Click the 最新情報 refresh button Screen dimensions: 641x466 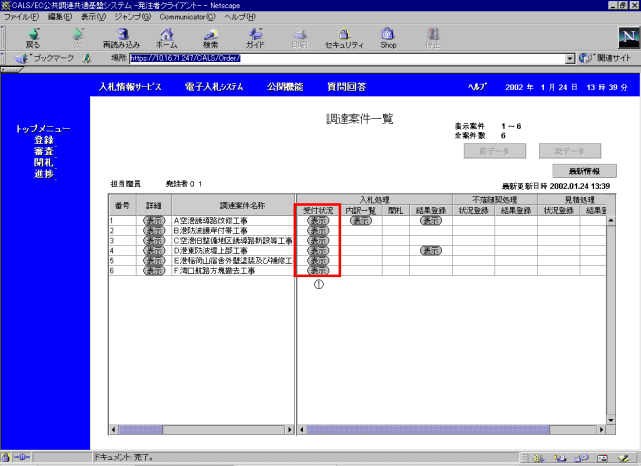click(584, 171)
